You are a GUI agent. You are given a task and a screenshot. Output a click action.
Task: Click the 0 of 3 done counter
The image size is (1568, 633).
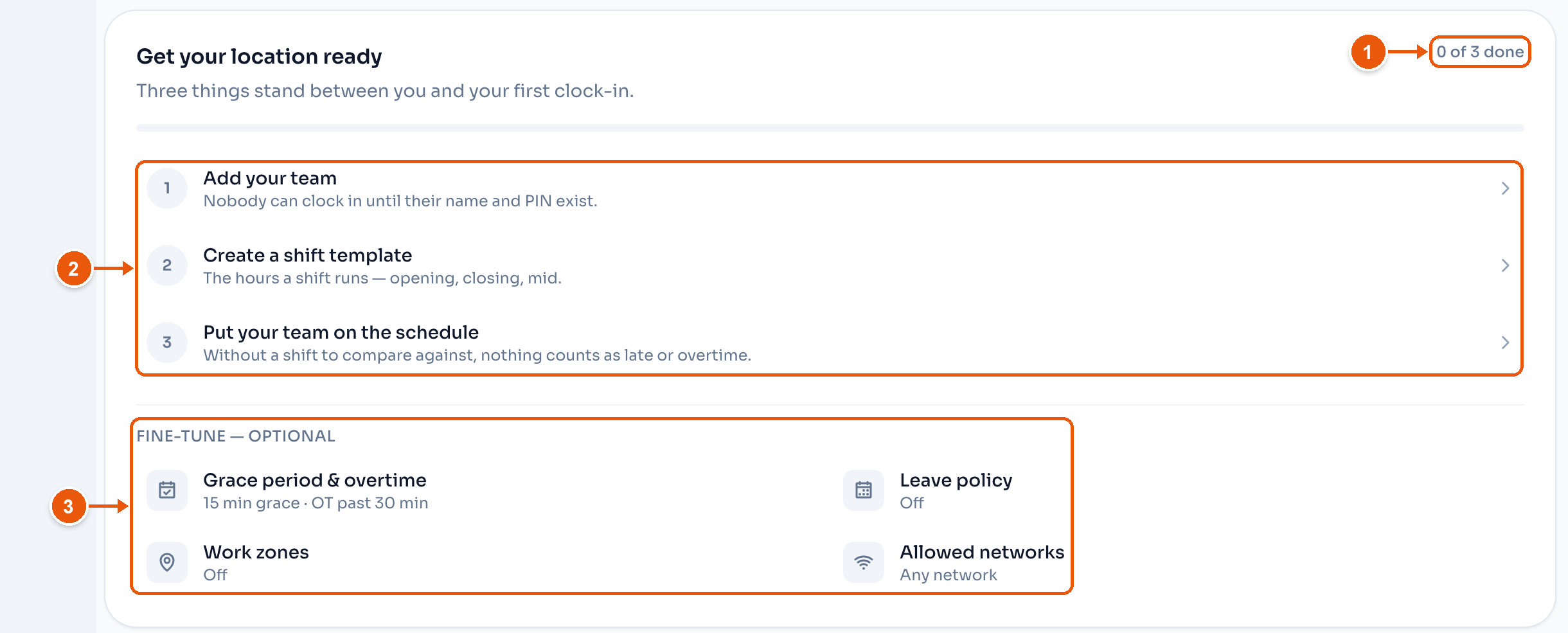tap(1480, 51)
